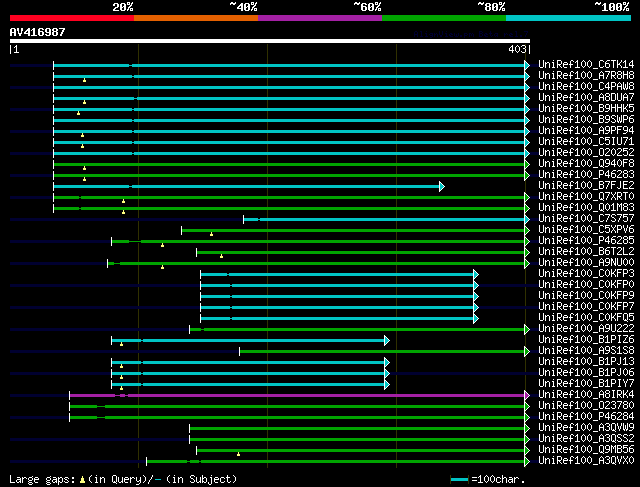Click the cyan alignment bar of UniRef100_C0KFP9
Image resolution: width=640 pixels, height=487 pixels.
point(337,296)
